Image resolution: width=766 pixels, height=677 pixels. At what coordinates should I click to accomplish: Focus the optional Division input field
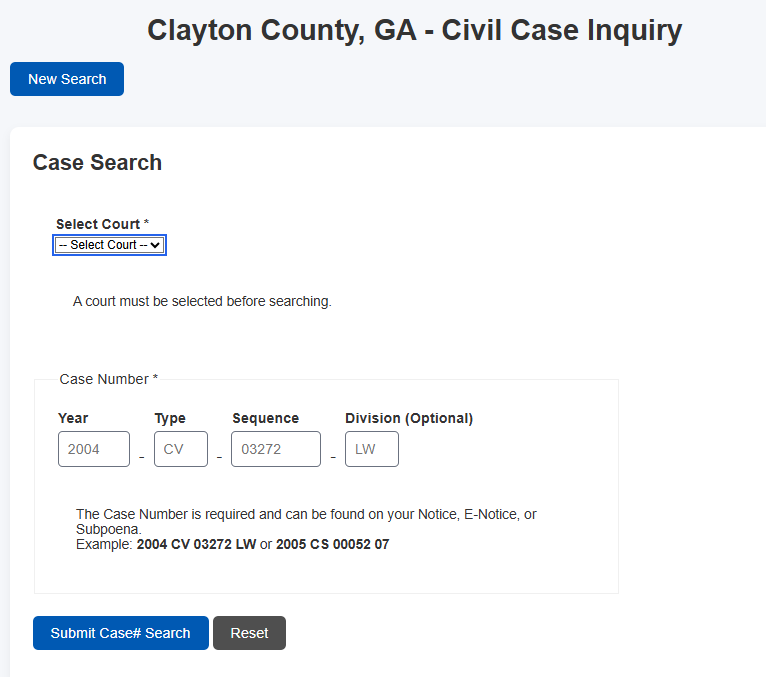click(x=372, y=449)
